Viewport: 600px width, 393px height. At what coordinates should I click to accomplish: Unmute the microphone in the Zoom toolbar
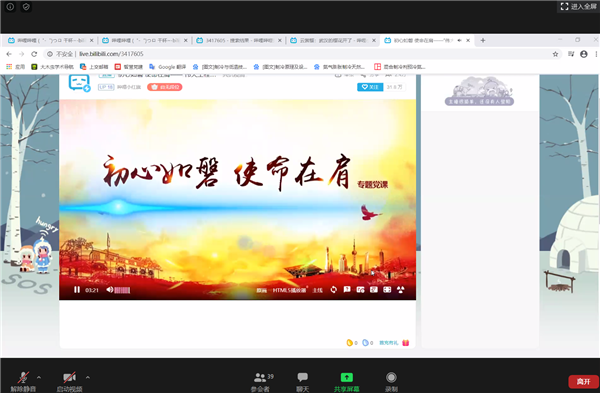[23, 381]
